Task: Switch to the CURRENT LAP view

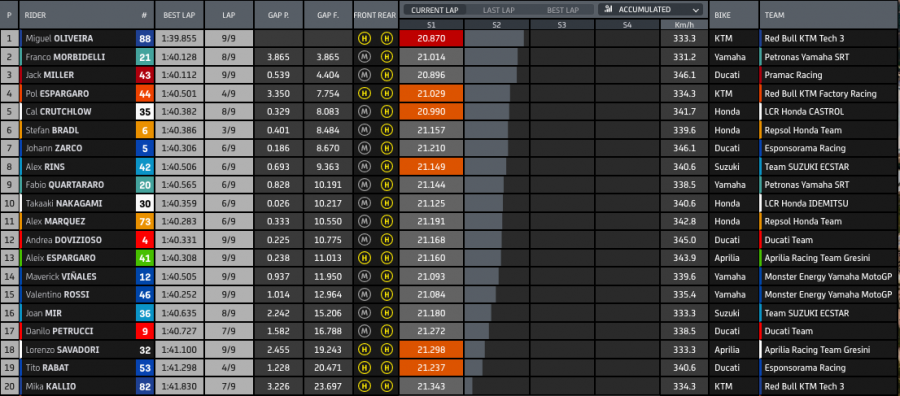Action: click(435, 10)
